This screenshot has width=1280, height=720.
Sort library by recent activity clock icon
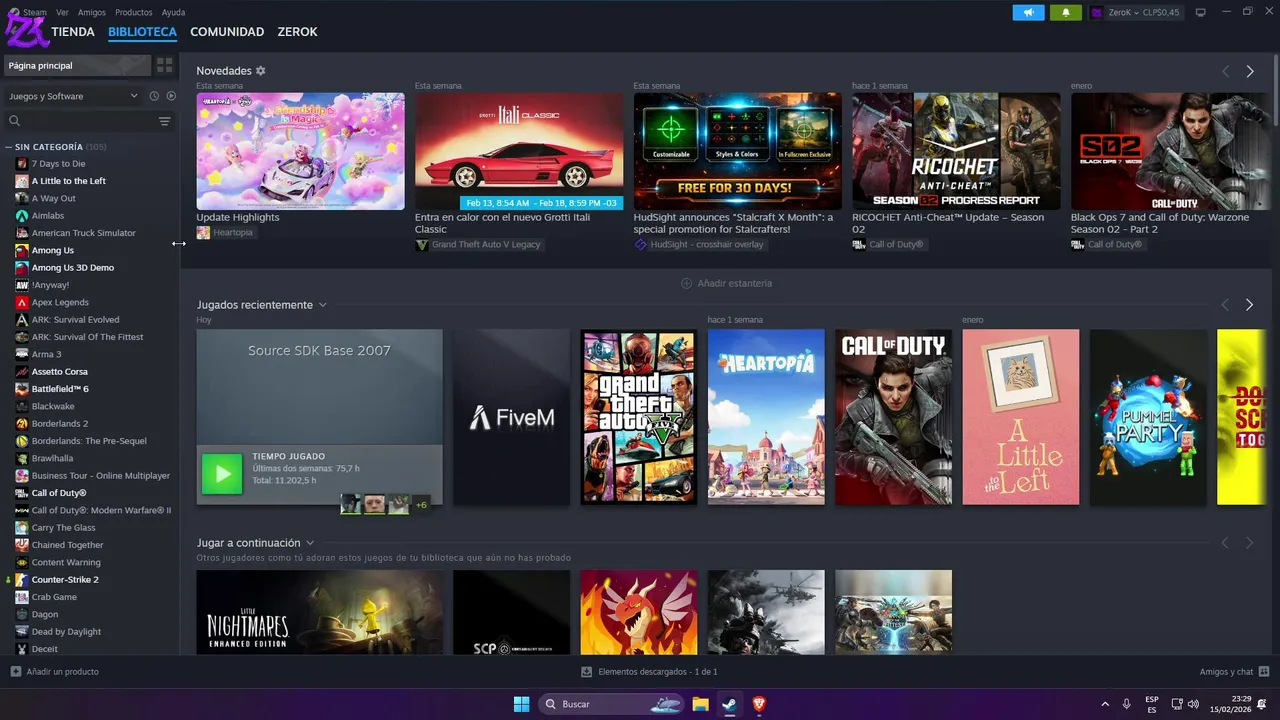pyautogui.click(x=154, y=96)
